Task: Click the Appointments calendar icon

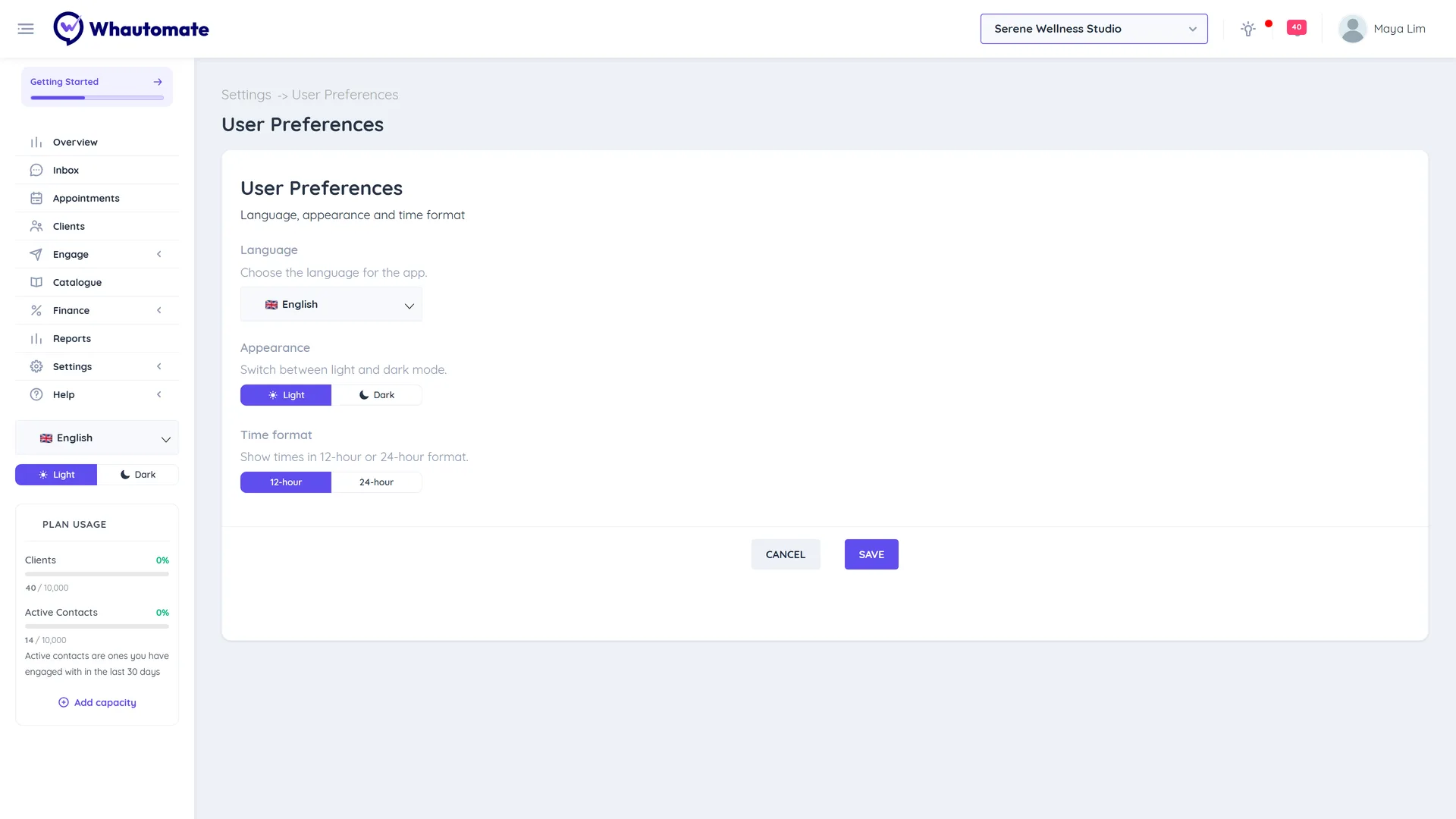Action: point(36,199)
